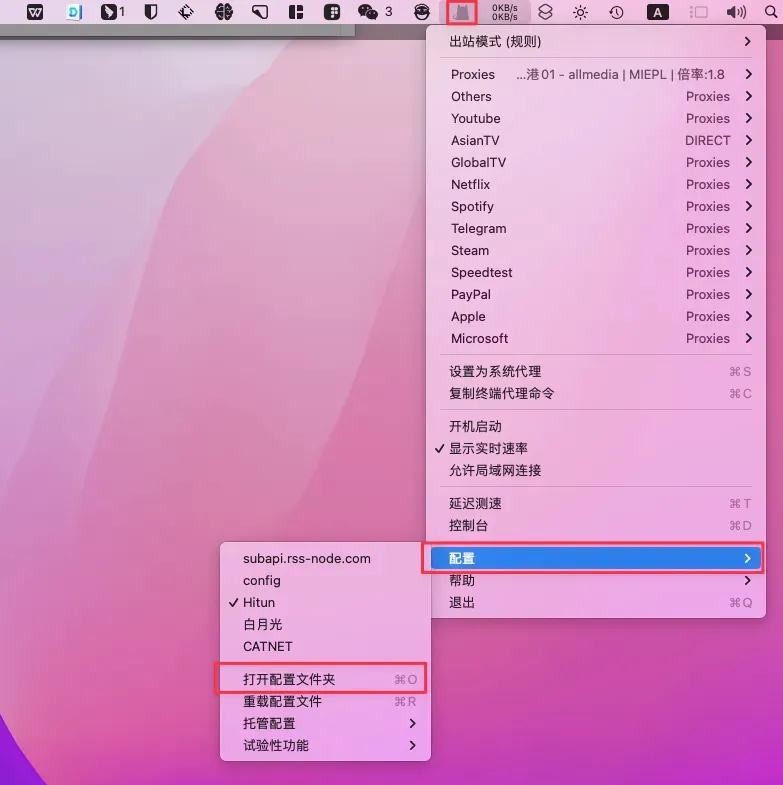Click 重载配置文件
The height and width of the screenshot is (785, 783).
(325, 702)
